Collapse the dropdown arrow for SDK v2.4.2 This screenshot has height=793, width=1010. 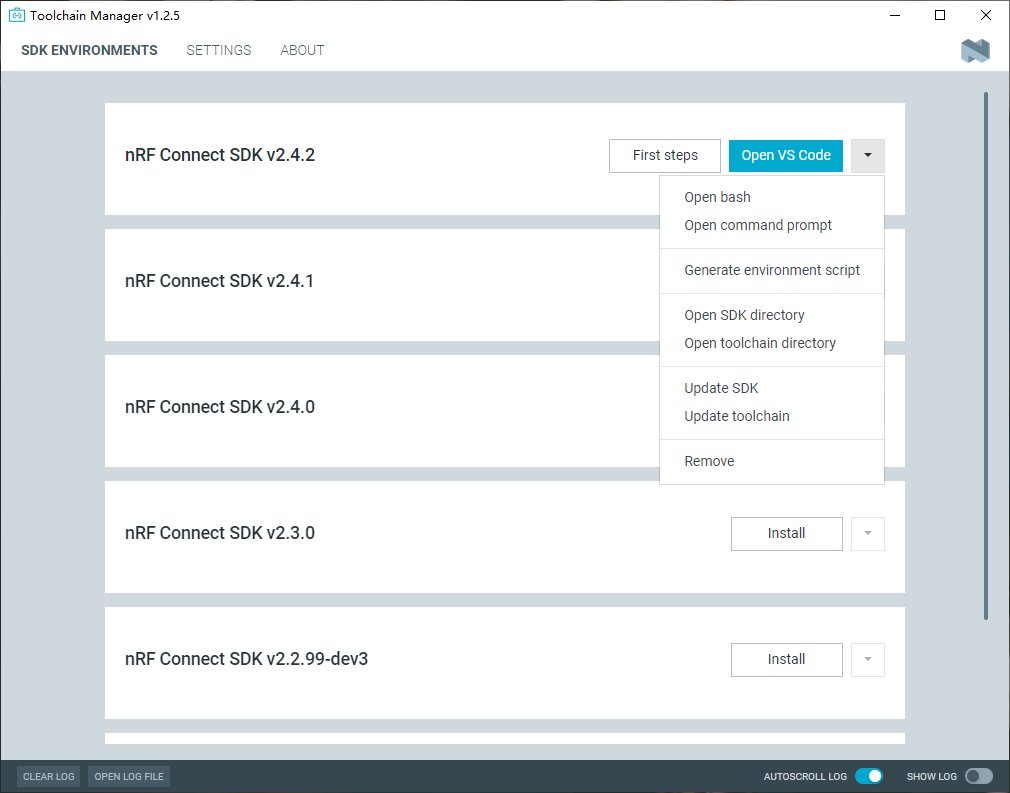[868, 155]
